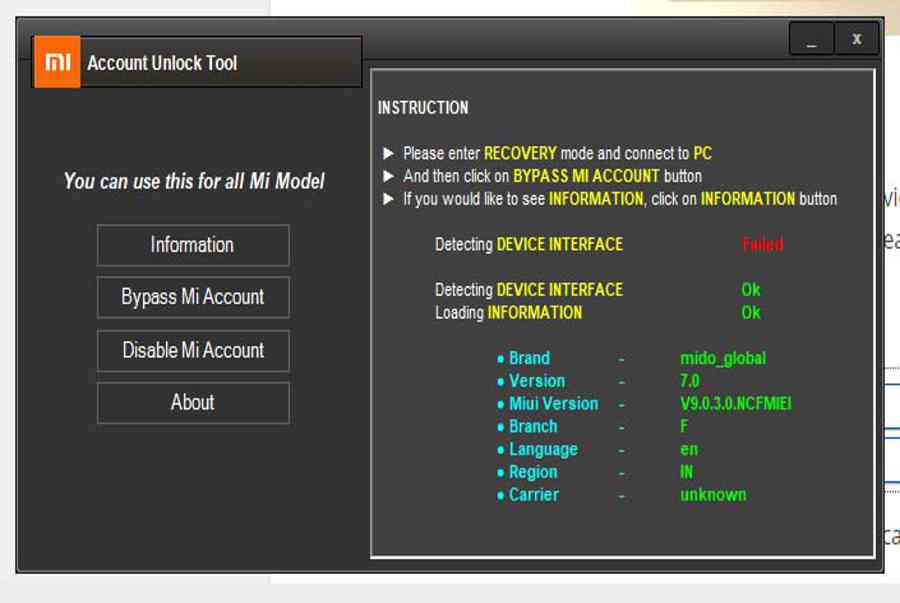Click the INSTRUCTION heading in the log panel
Screen dimensions: 900x603
point(422,108)
